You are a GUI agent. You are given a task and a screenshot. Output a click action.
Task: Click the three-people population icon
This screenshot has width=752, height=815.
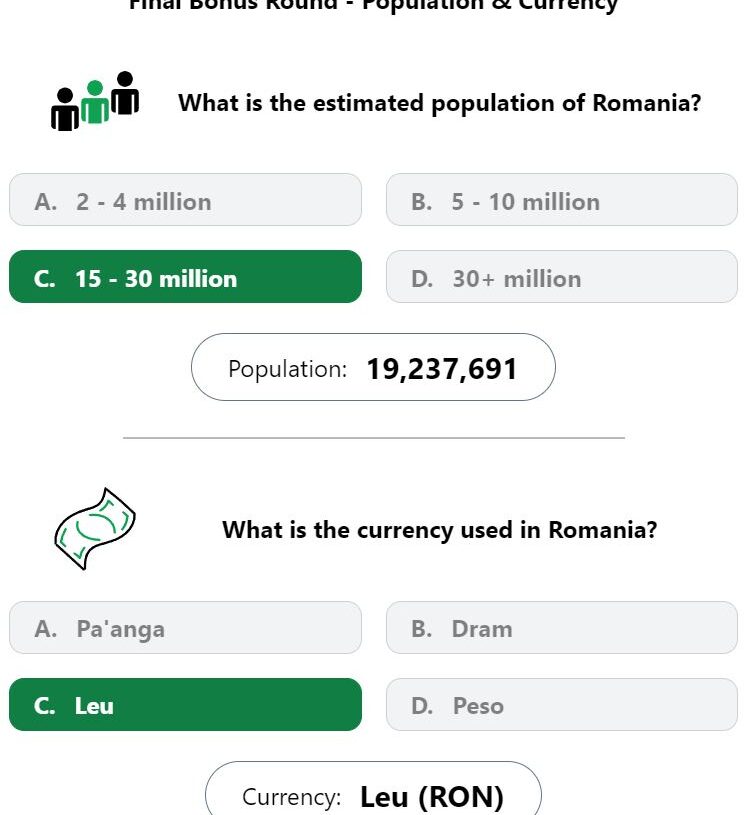[95, 101]
